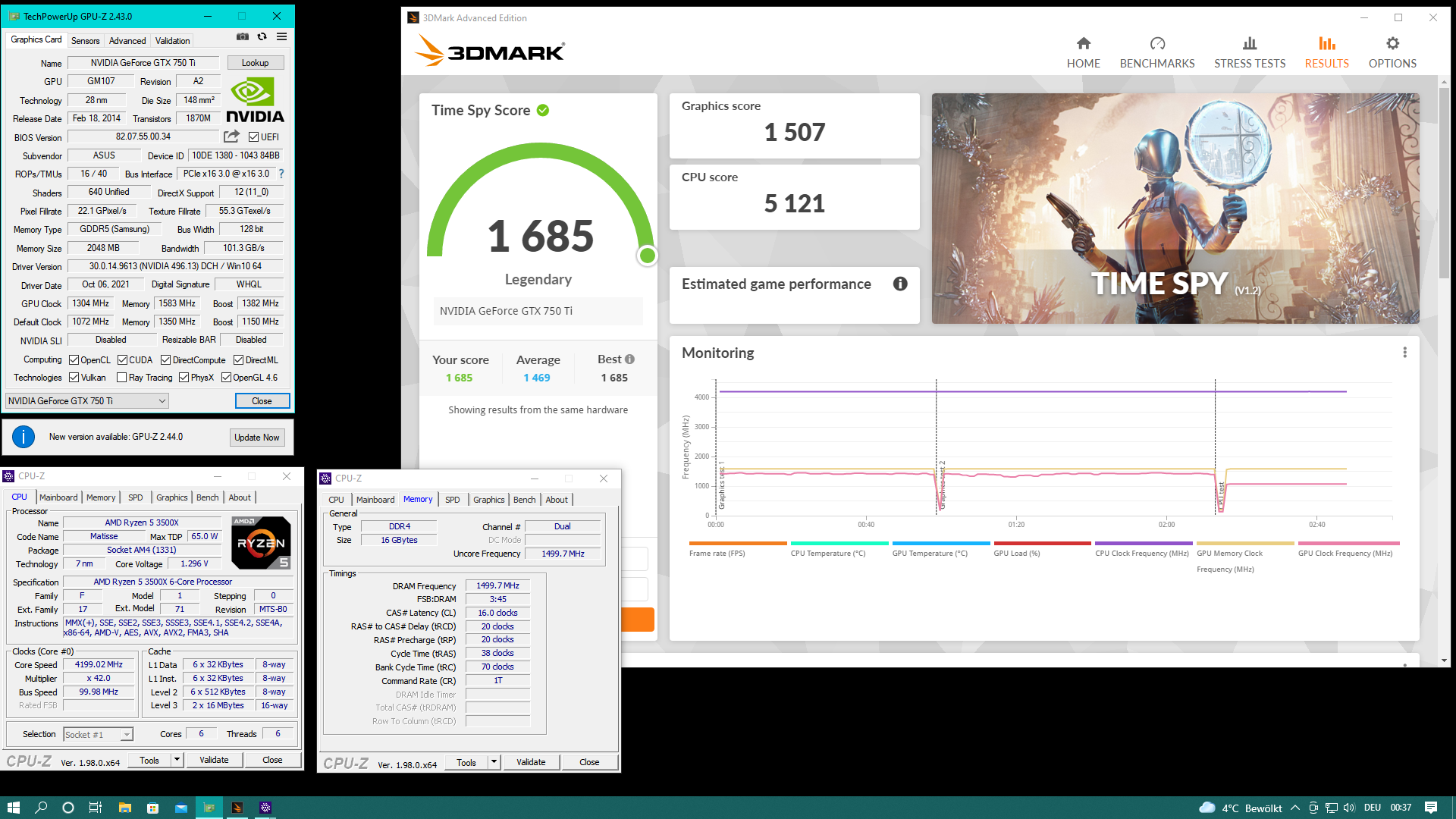
Task: Click the 3DMark logo
Action: (490, 51)
